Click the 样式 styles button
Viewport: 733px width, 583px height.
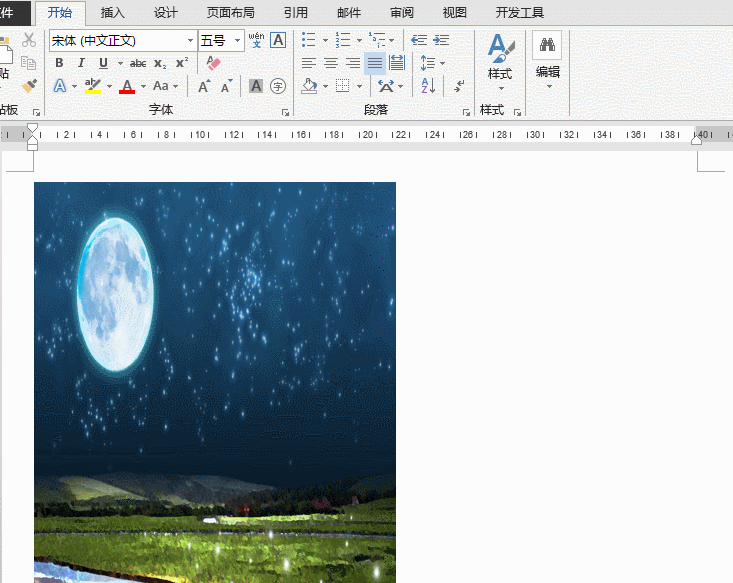[499, 60]
